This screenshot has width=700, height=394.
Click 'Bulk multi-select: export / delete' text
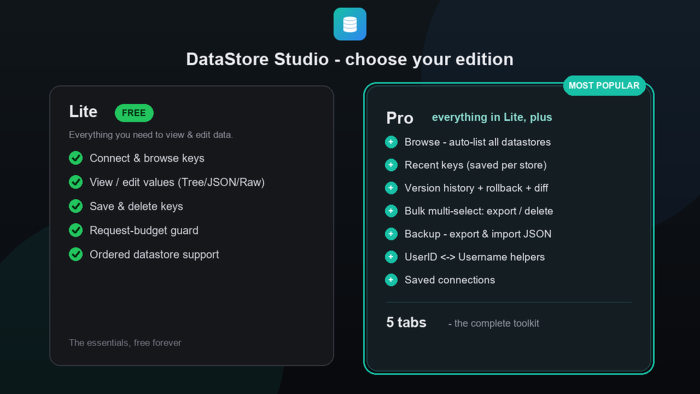[479, 211]
